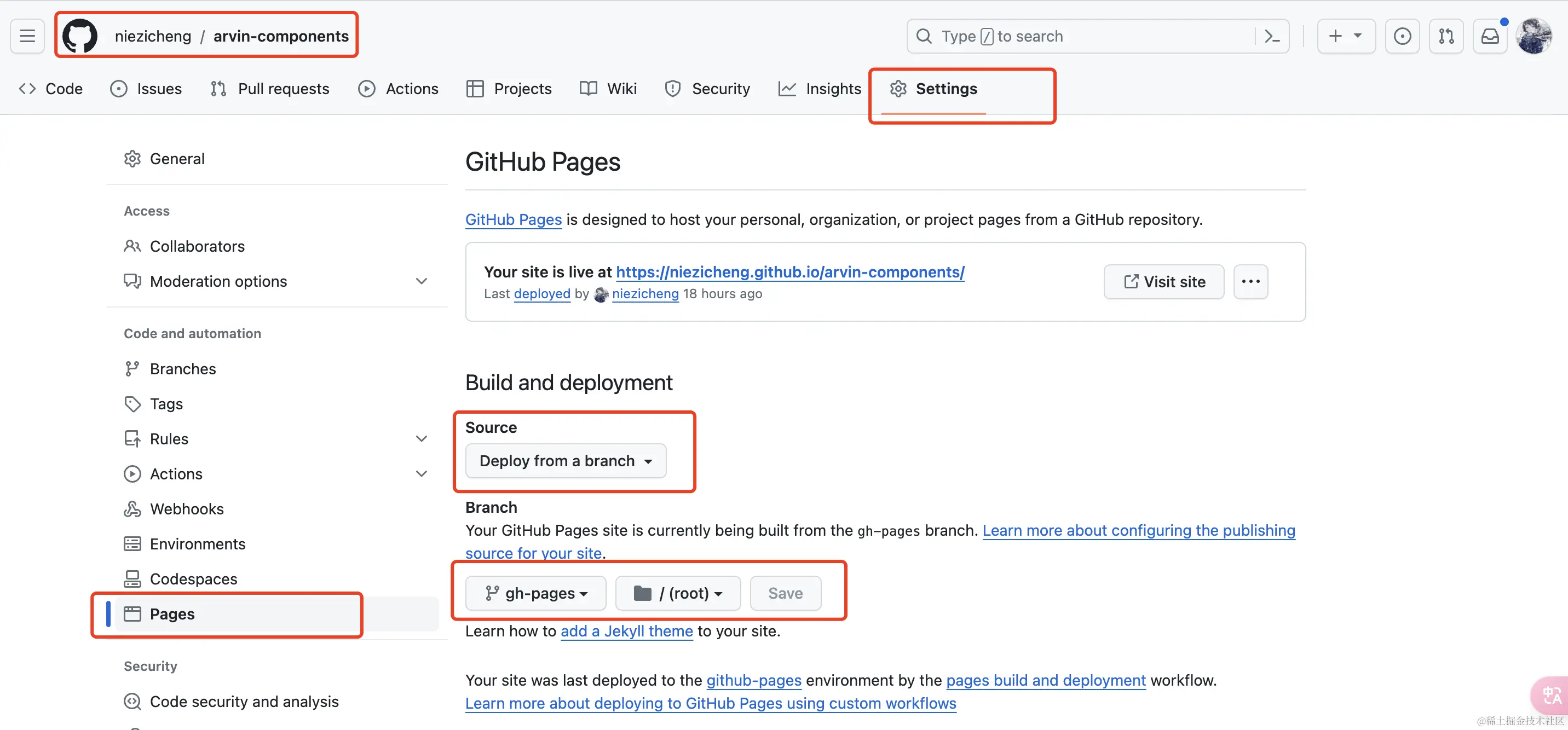Image resolution: width=1568 pixels, height=730 pixels.
Task: Open the notifications inbox icon
Action: (1490, 37)
